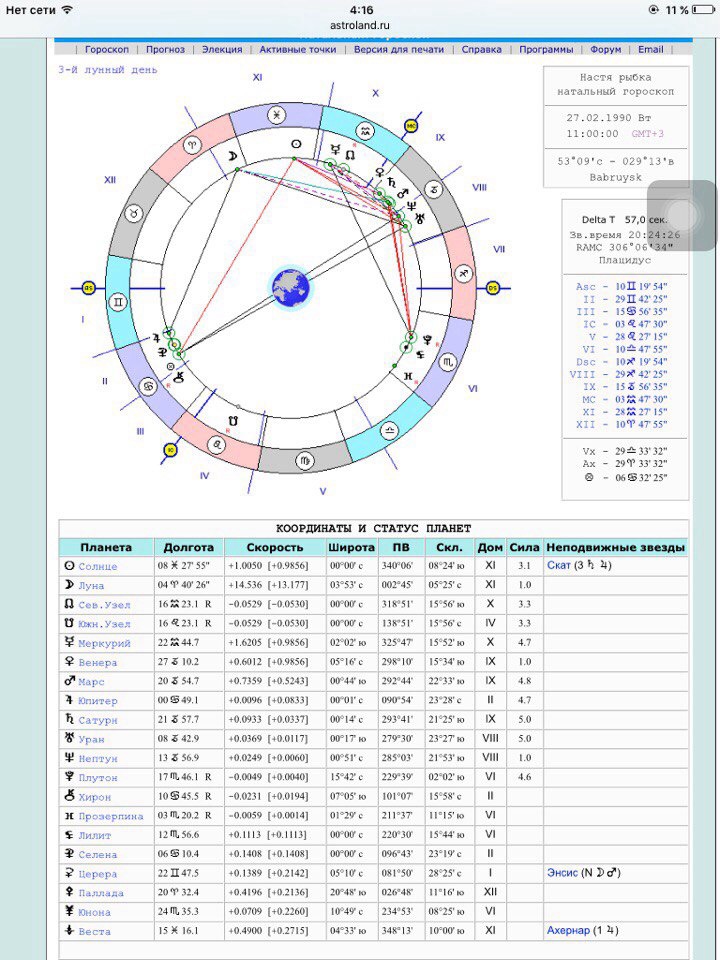This screenshot has width=720, height=960.
Task: Click the Virgo sign segment on wheel
Action: [x=302, y=461]
